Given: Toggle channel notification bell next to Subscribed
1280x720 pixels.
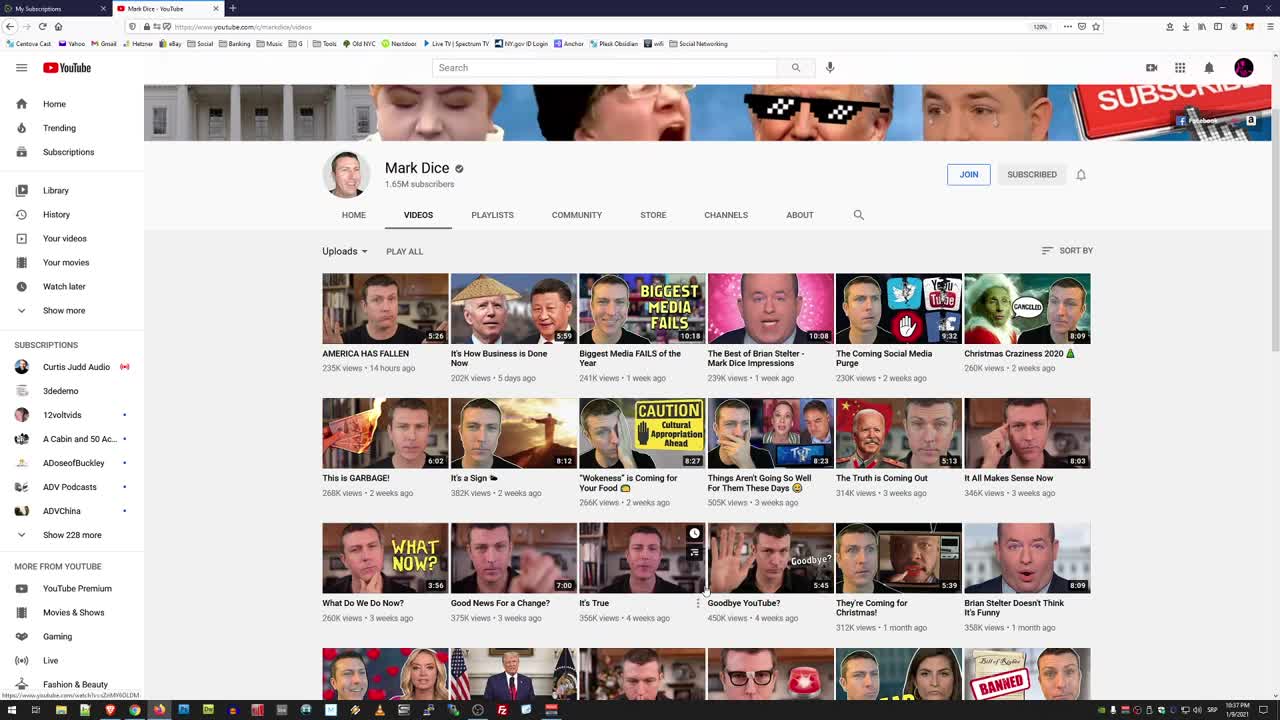Looking at the screenshot, I should point(1081,175).
